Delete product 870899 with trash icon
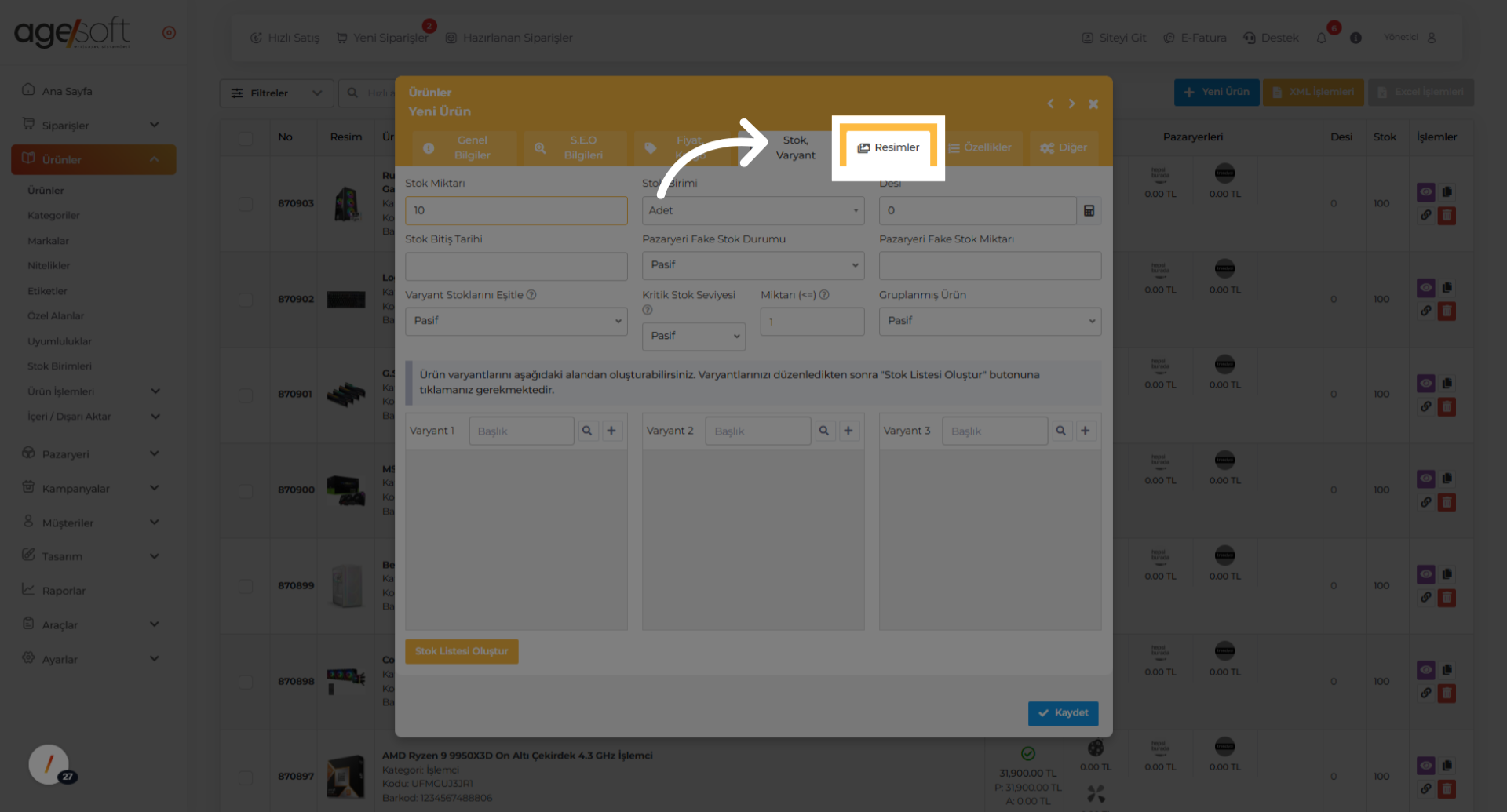 1447,599
